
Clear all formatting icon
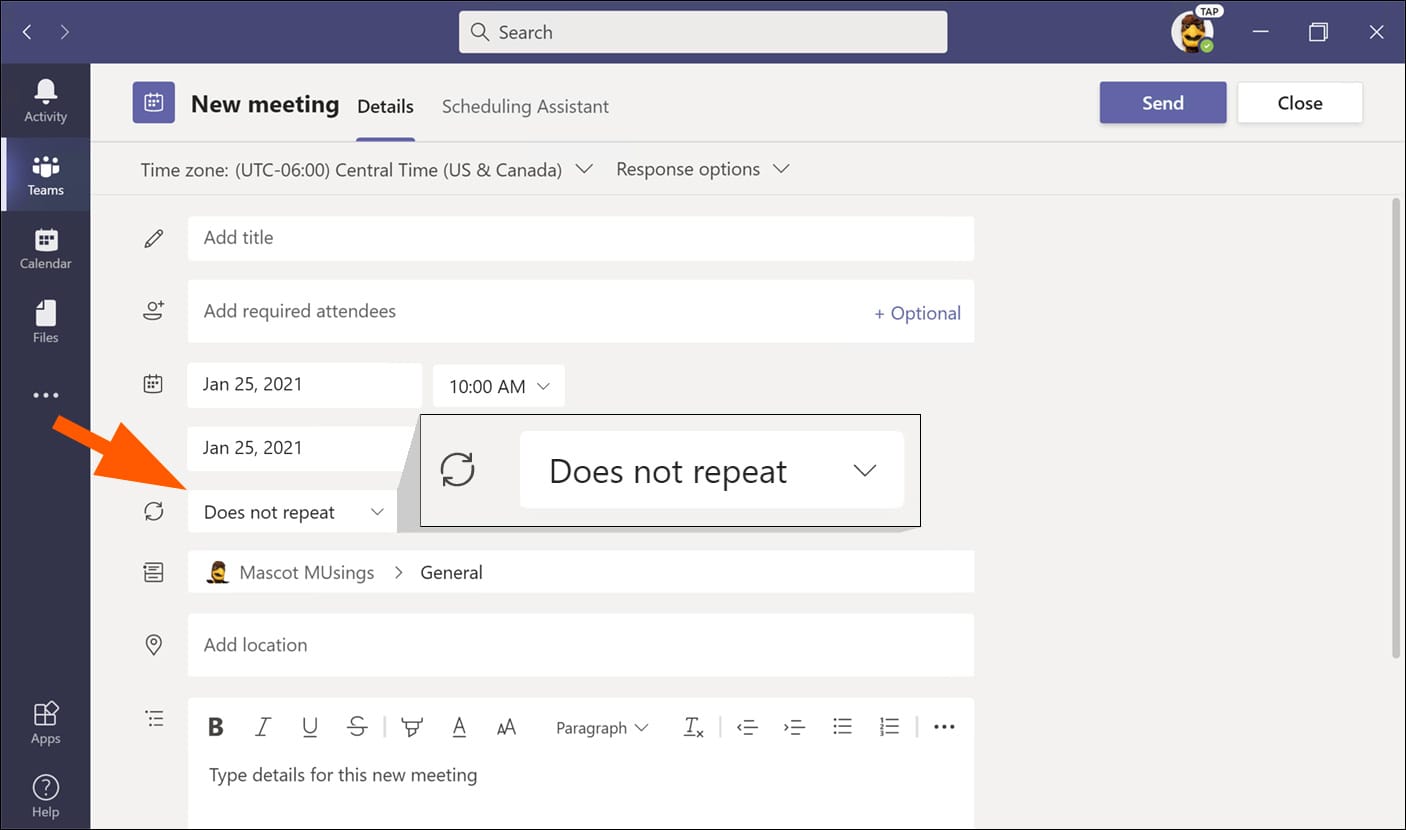693,728
